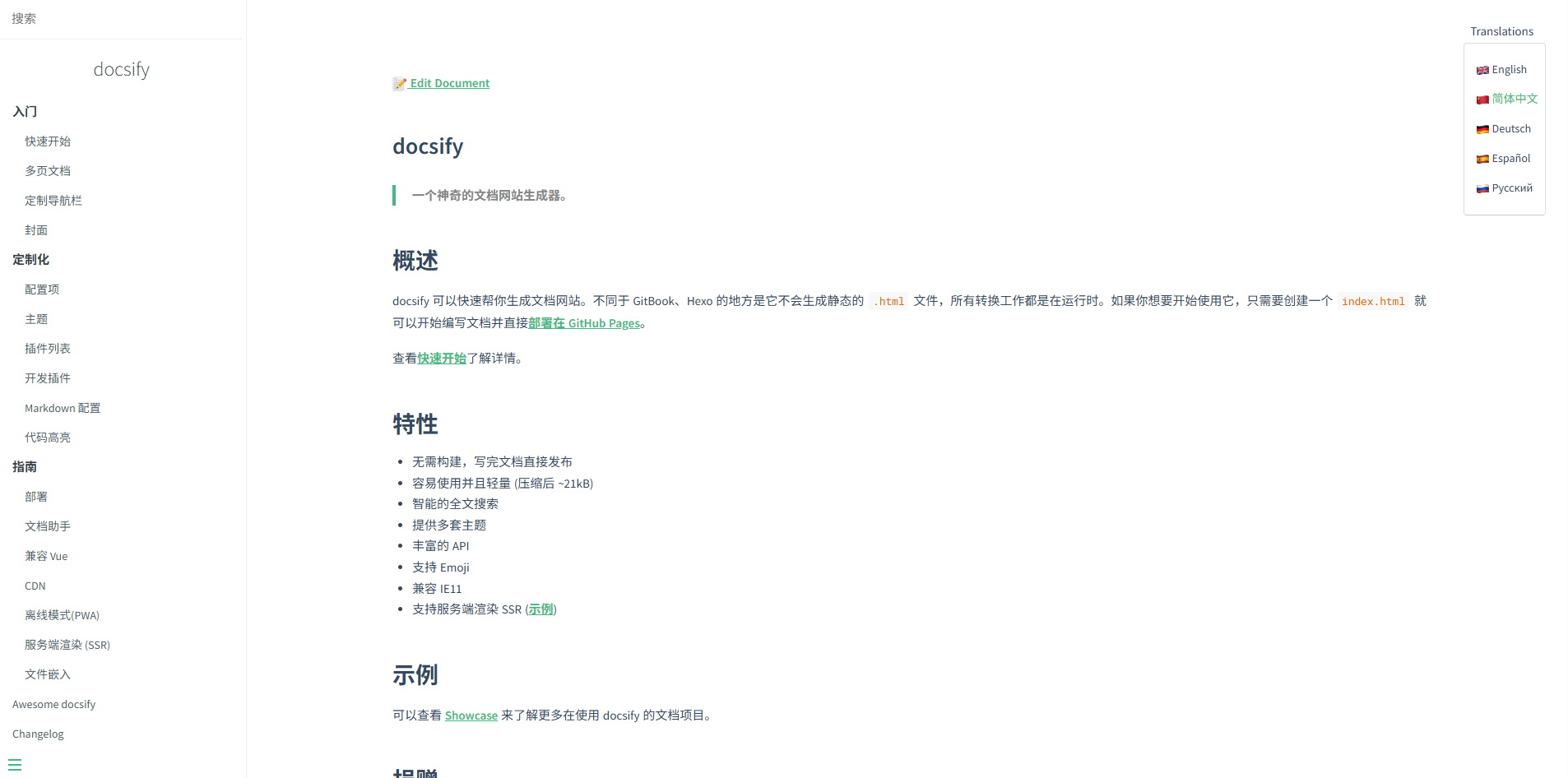Open 文件嵌入 sidebar entry
Viewport: 1568px width, 778px height.
[48, 674]
